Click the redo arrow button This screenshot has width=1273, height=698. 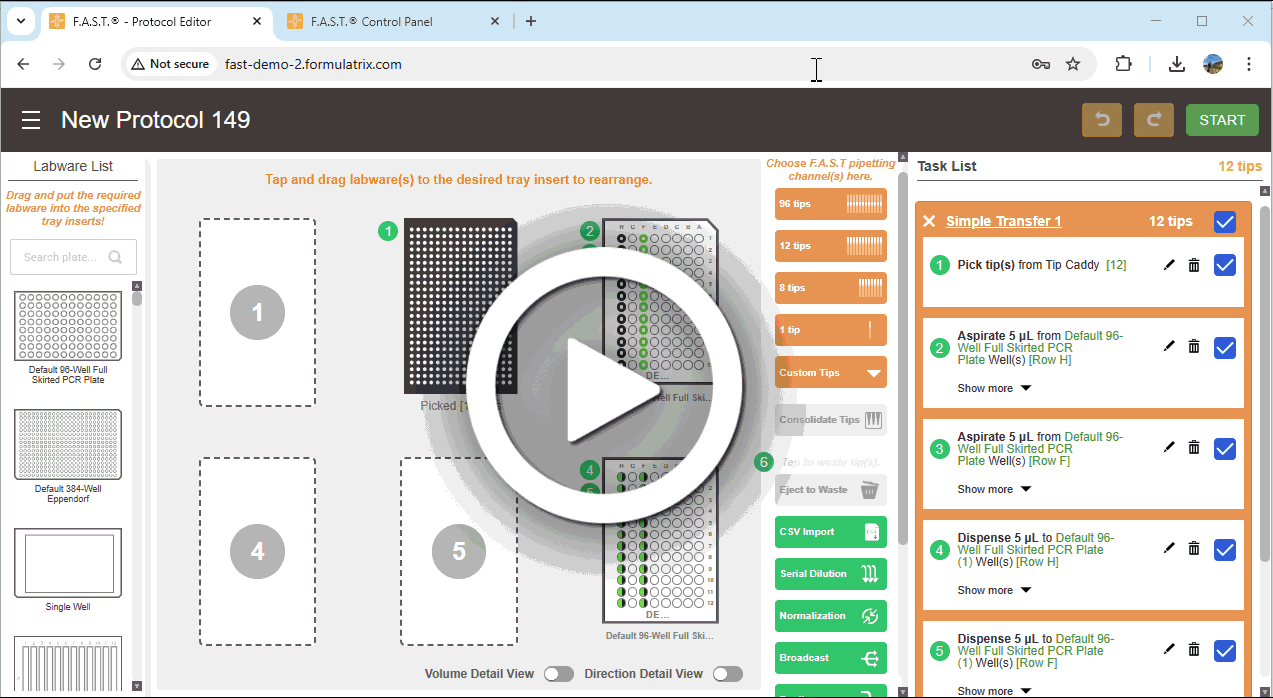1154,120
